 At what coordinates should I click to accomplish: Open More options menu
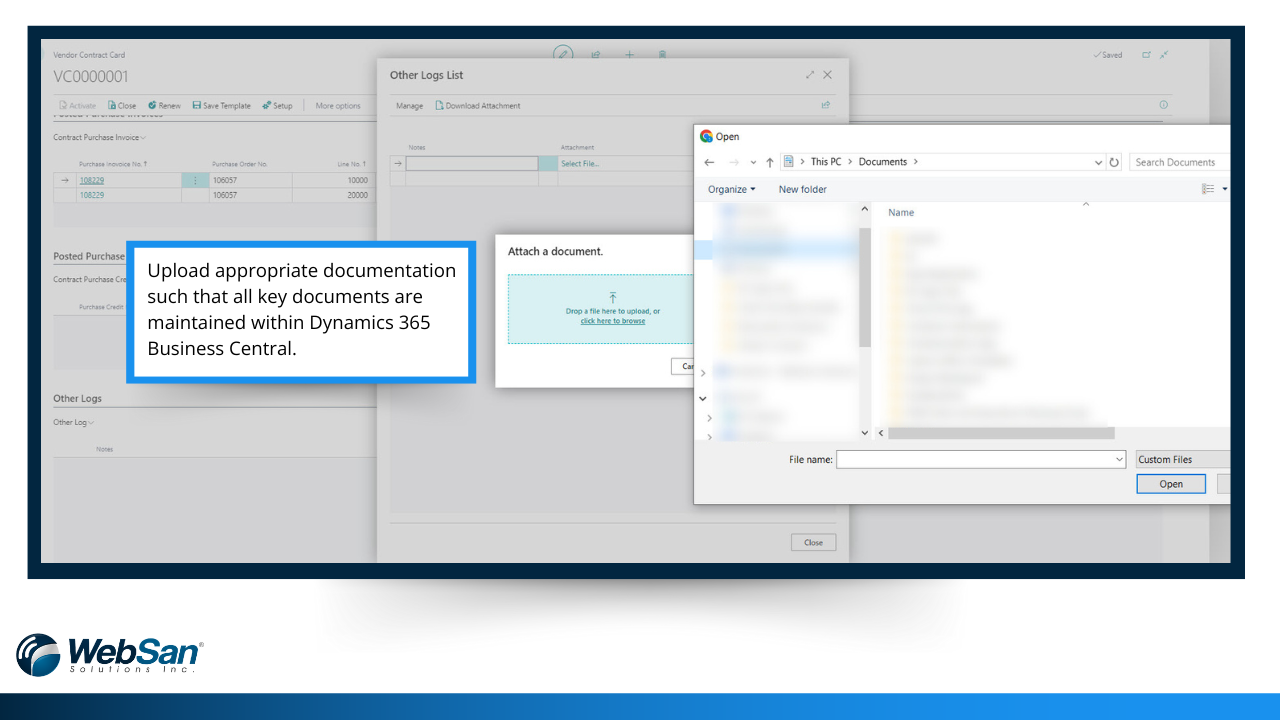pos(338,106)
